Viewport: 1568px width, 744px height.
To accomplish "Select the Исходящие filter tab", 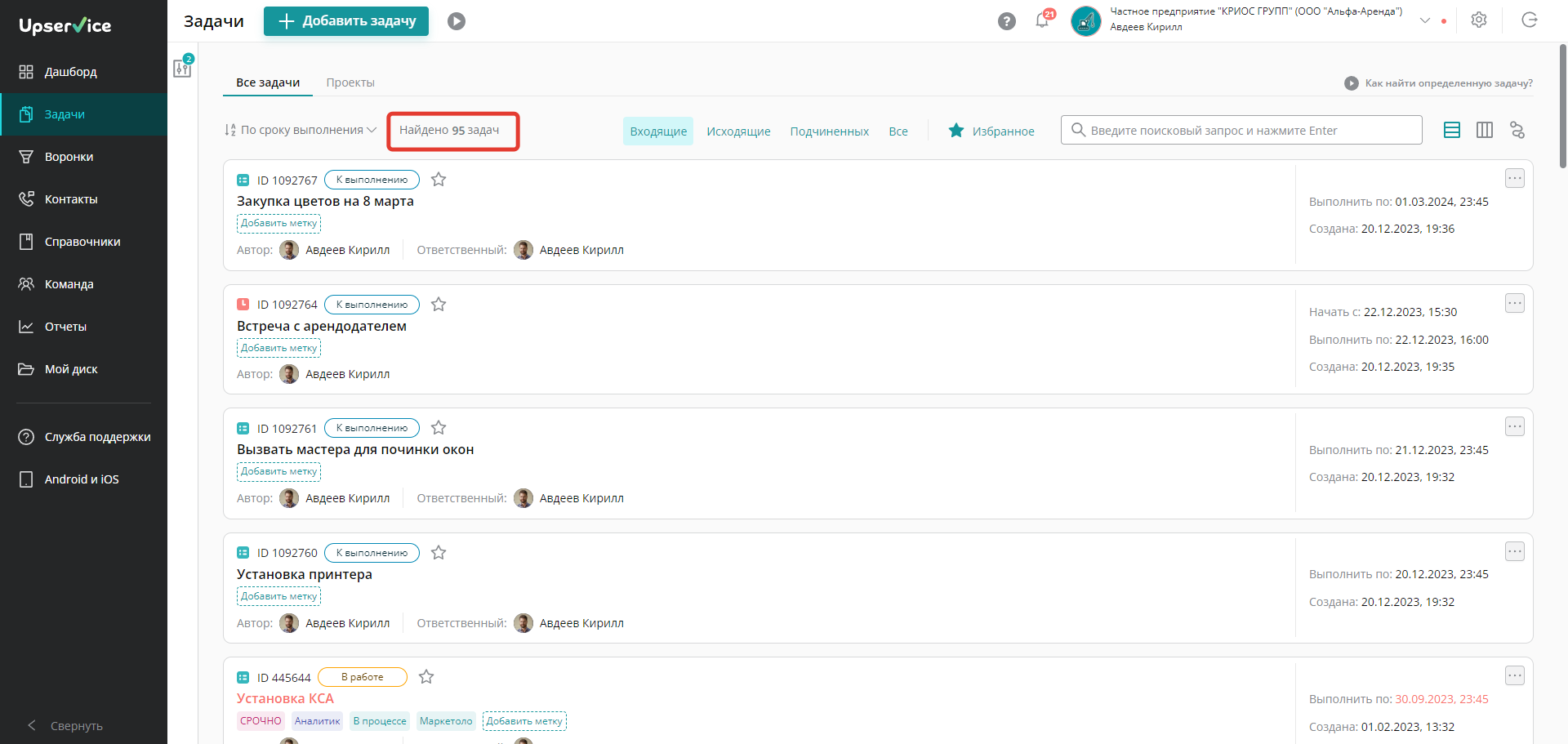I will tap(738, 131).
